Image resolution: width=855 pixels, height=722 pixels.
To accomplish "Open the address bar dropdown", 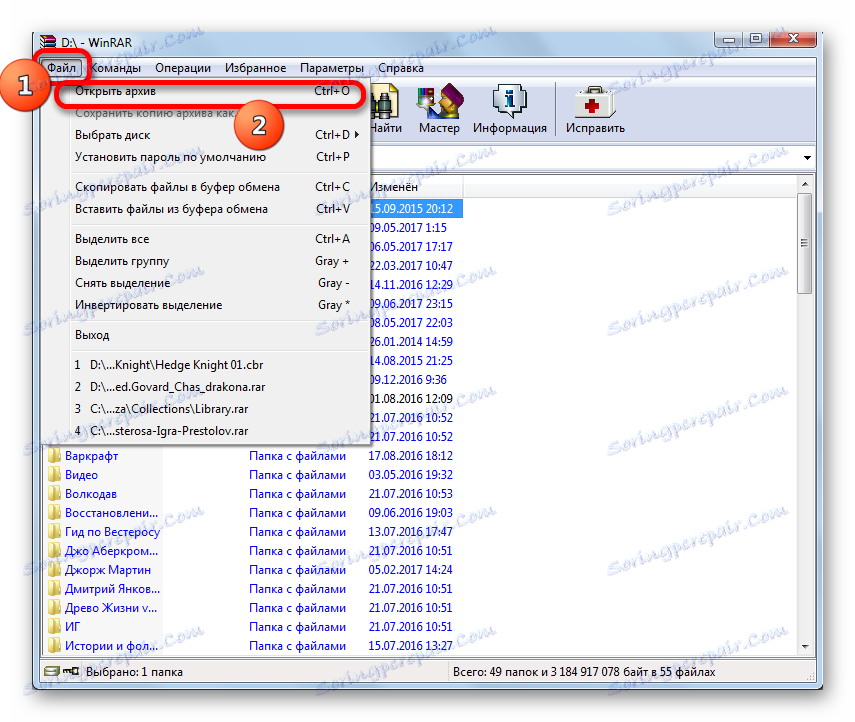I will click(x=807, y=157).
